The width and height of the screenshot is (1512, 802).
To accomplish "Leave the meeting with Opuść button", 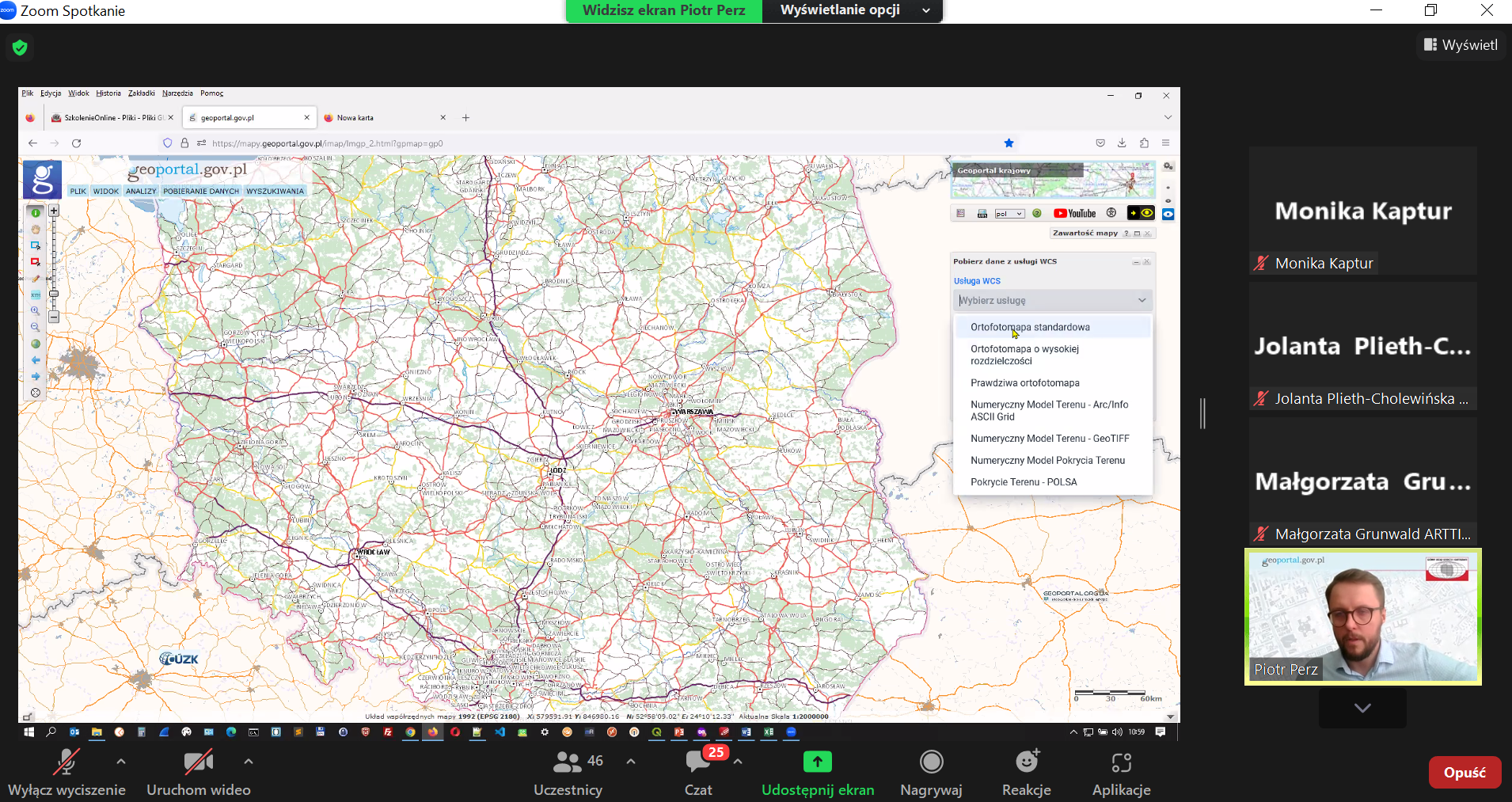I will coord(1464,773).
